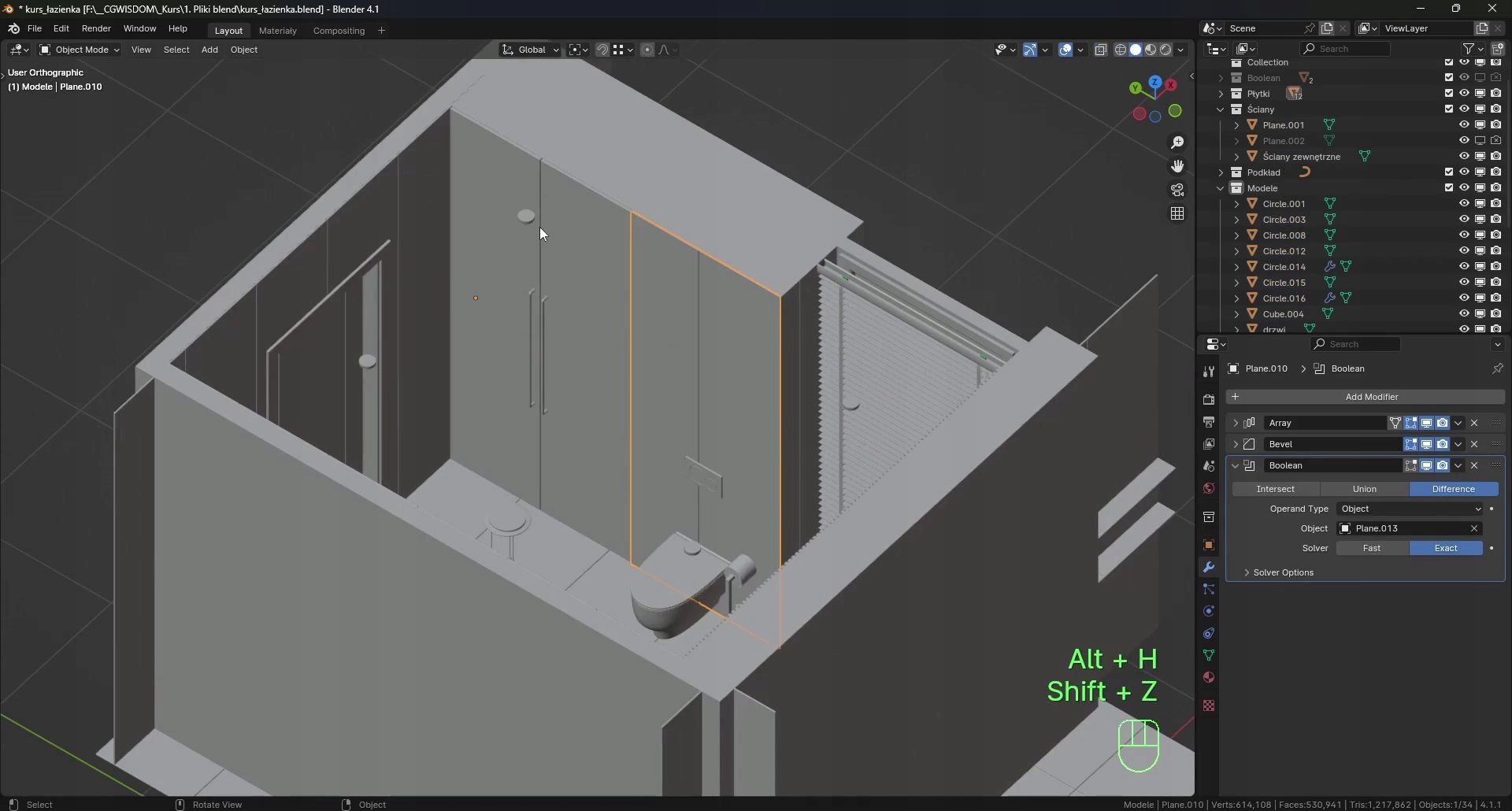
Task: Click the pan view hand icon
Action: tap(1177, 166)
